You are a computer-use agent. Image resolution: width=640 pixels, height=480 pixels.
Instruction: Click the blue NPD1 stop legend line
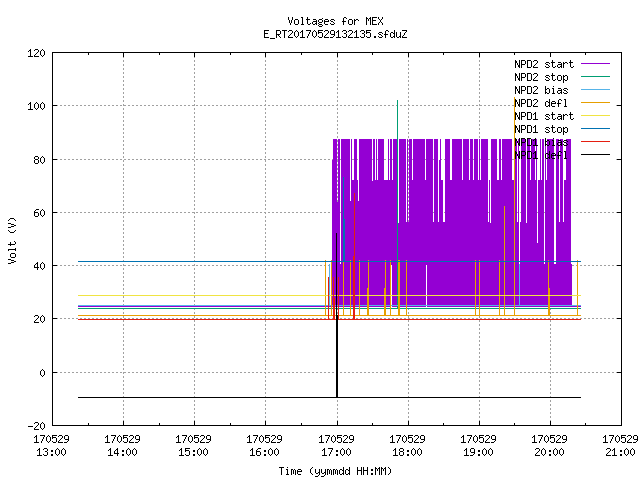click(595, 129)
